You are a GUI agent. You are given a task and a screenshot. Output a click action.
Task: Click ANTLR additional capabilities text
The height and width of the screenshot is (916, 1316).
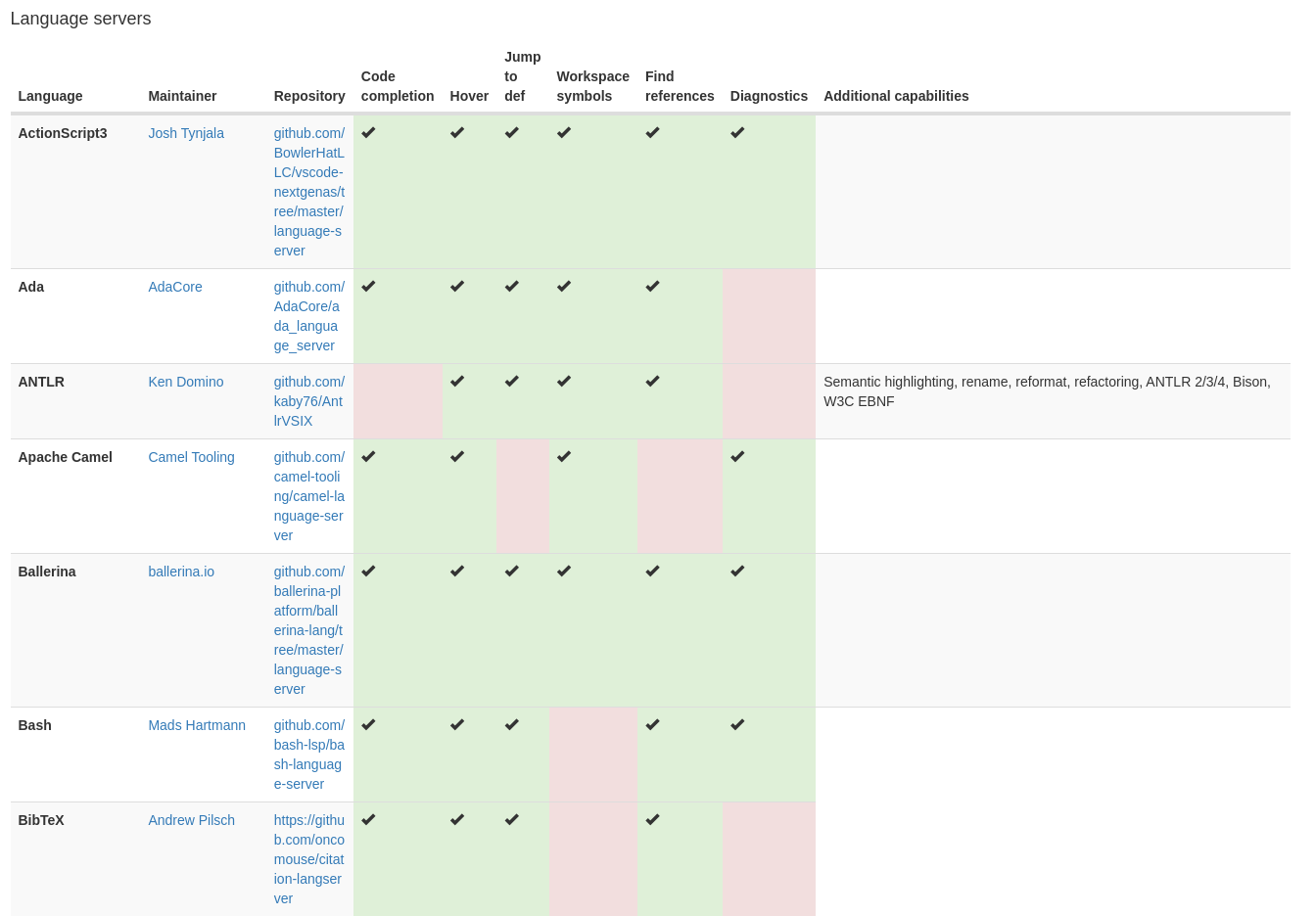pos(1047,391)
